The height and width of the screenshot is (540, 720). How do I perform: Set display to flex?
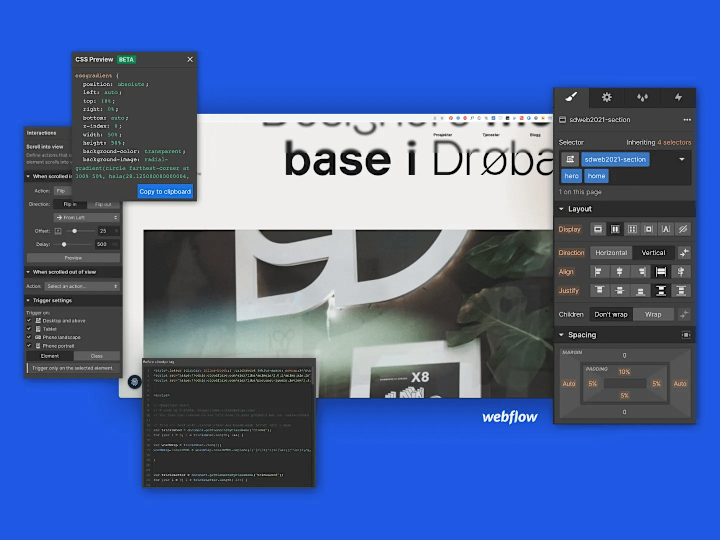coord(615,229)
